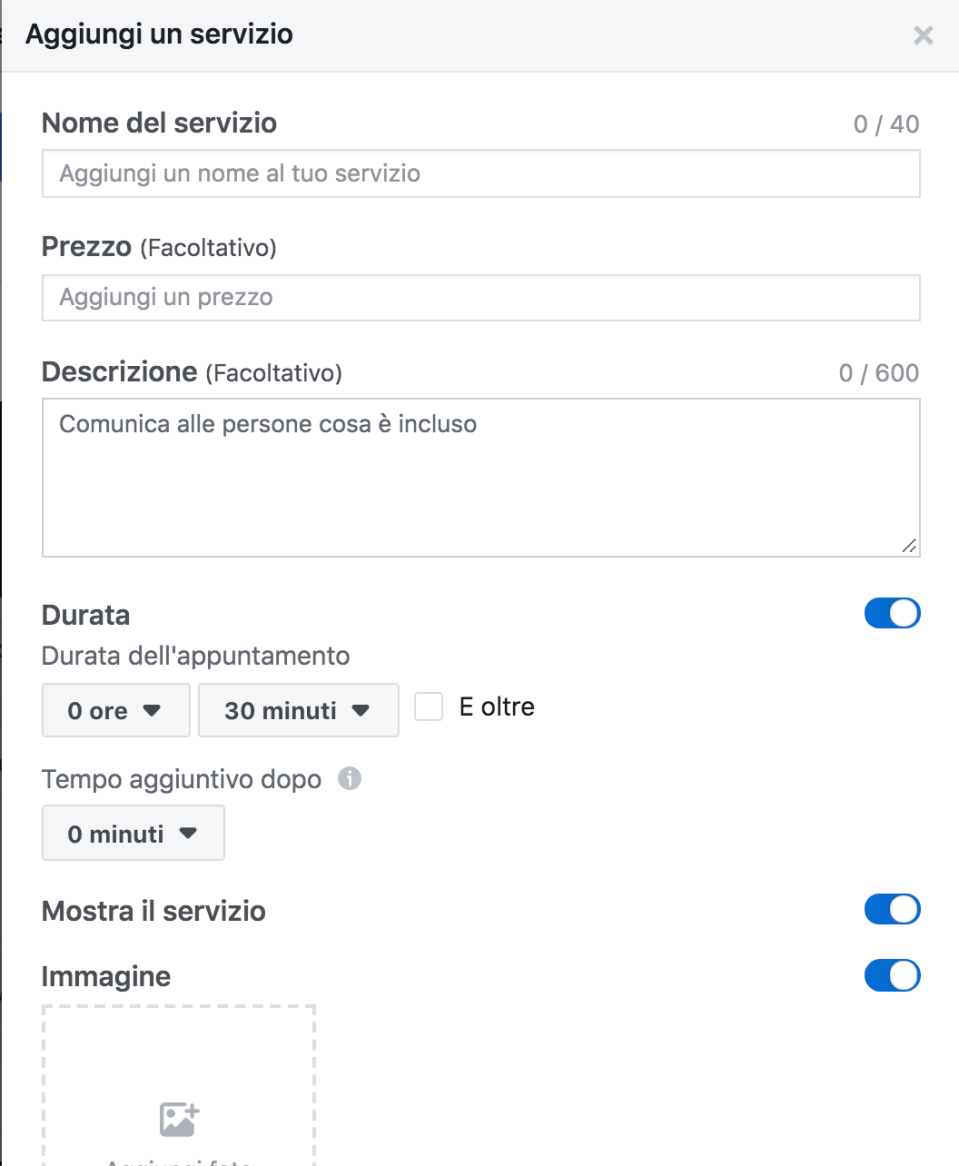Click the Descrizione resize handle
The height and width of the screenshot is (1166, 959).
coord(909,546)
